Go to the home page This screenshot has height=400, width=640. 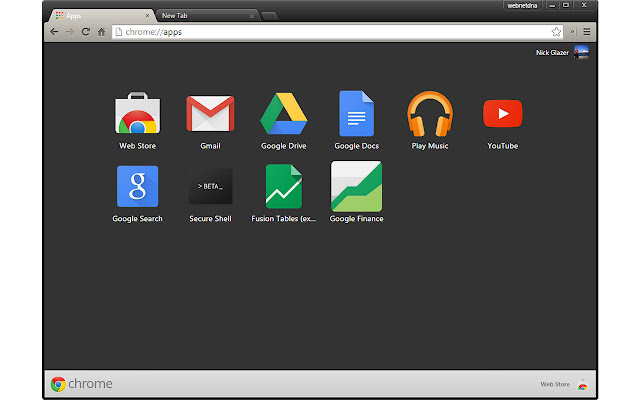pyautogui.click(x=101, y=32)
